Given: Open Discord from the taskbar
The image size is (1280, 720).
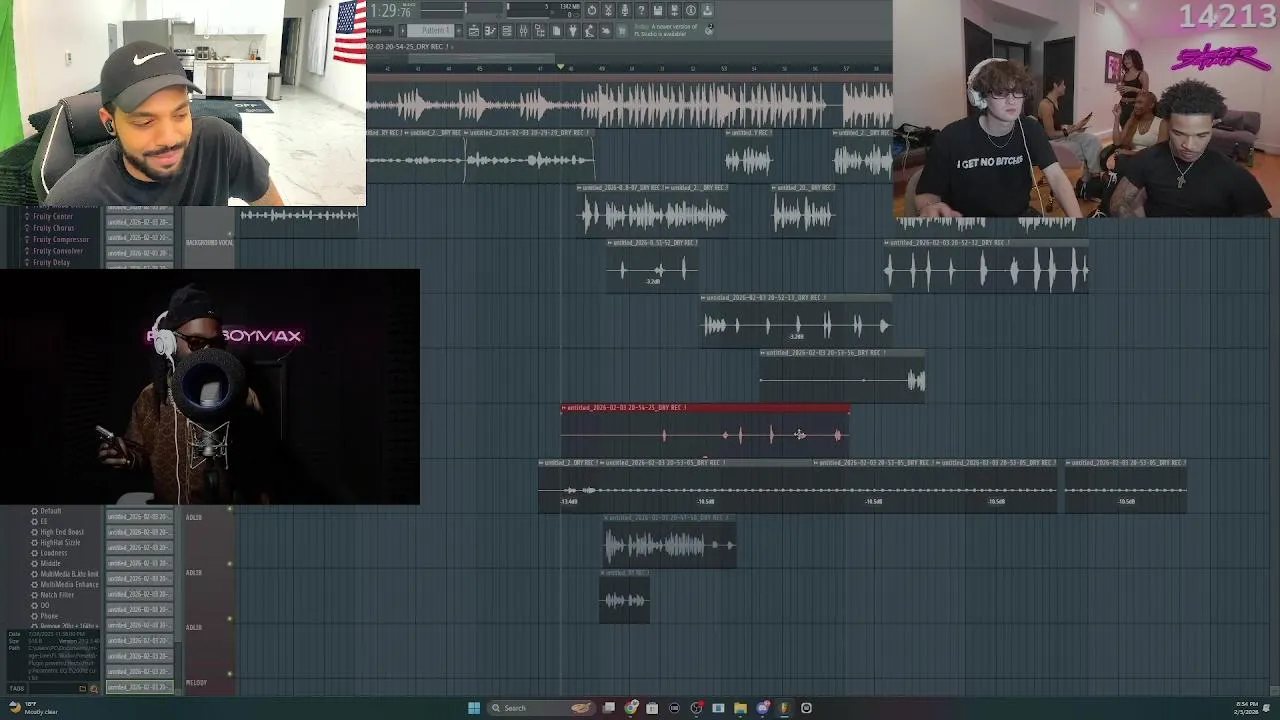Looking at the screenshot, I should (x=762, y=708).
